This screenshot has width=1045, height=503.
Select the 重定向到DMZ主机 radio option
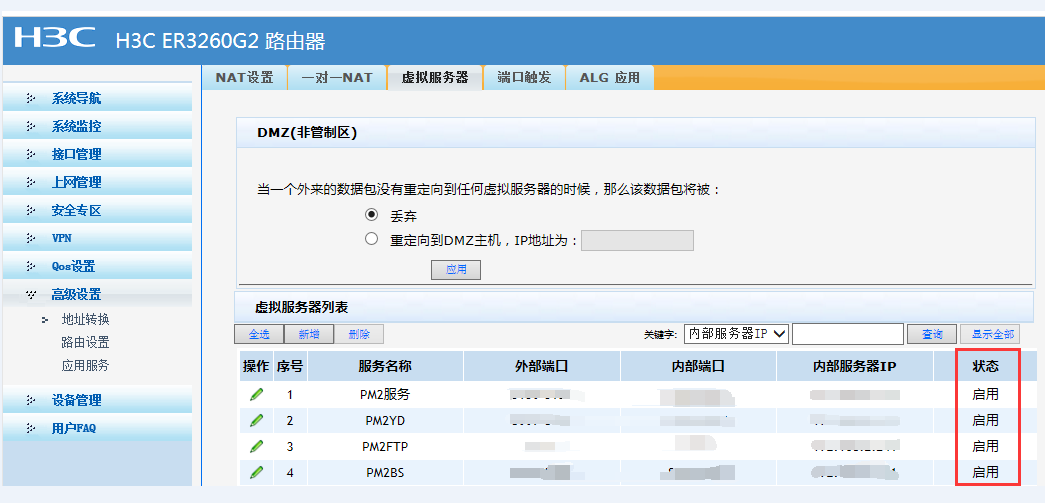[x=371, y=239]
